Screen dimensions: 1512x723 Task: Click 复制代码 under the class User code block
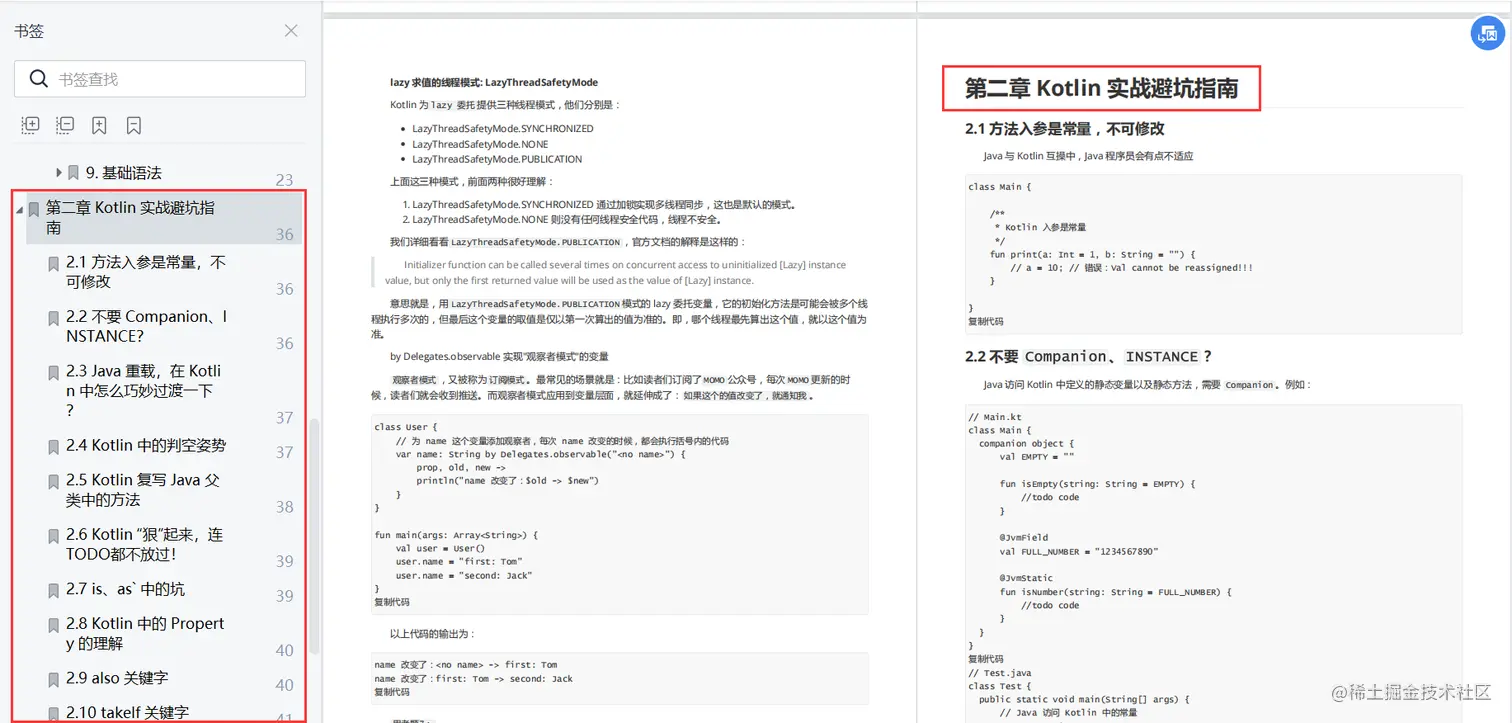pyautogui.click(x=392, y=602)
